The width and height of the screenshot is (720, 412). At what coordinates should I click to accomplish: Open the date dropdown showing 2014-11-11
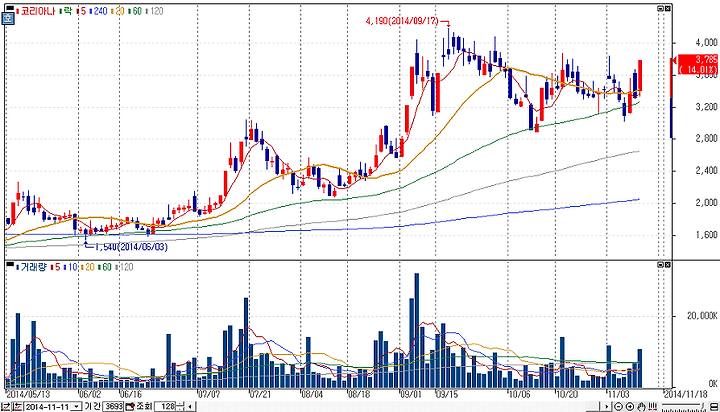(76, 406)
